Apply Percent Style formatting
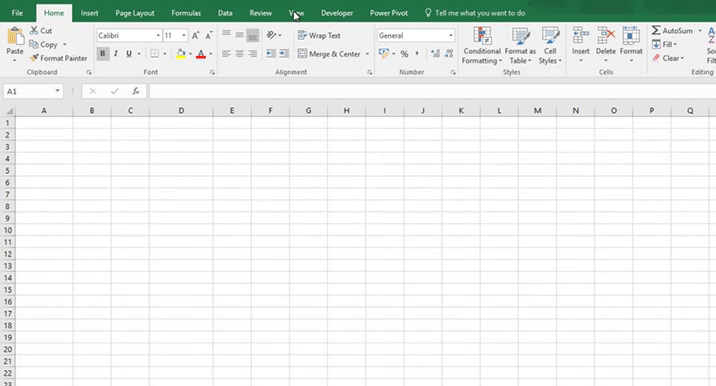 point(404,54)
